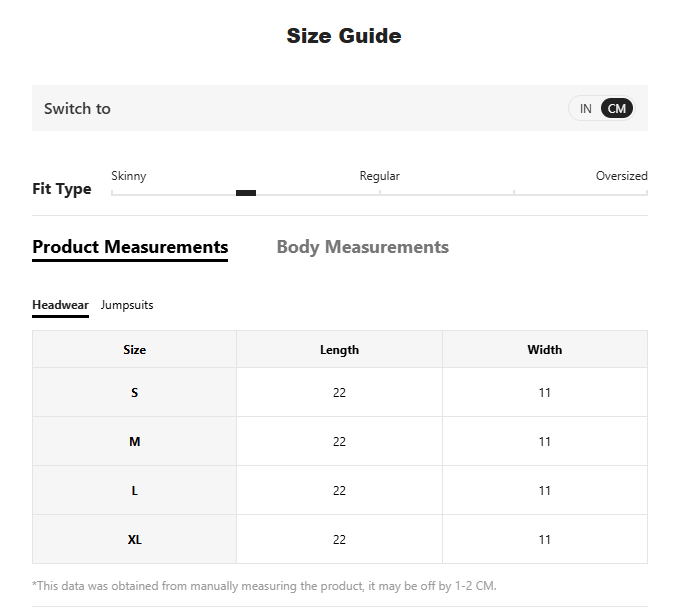
Task: Select the S size row label
Action: click(x=134, y=393)
